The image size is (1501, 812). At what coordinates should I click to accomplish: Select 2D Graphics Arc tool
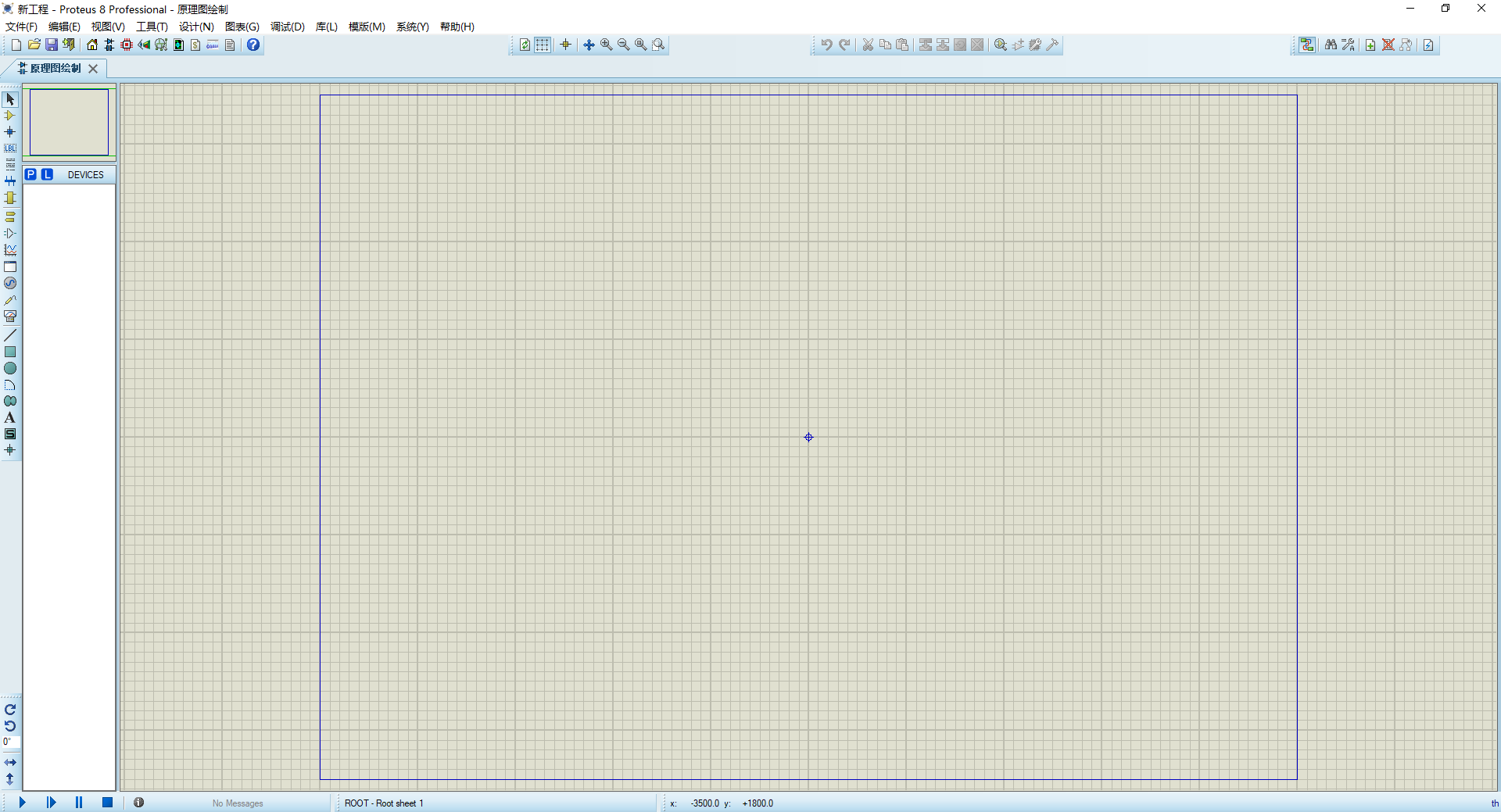pos(10,385)
